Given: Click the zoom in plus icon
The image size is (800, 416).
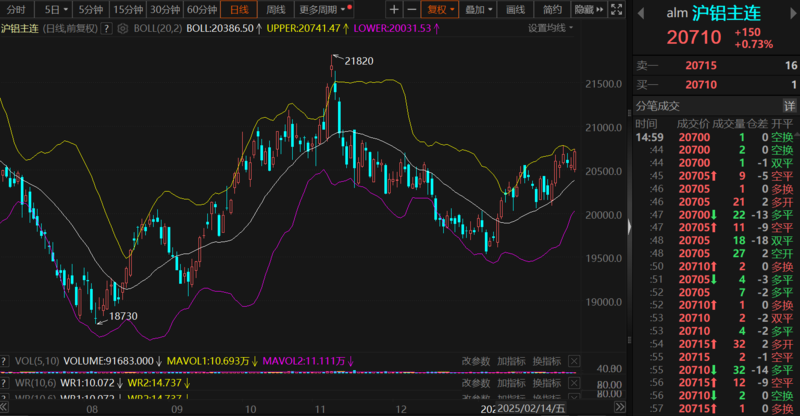Looking at the screenshot, I should coord(394,9).
